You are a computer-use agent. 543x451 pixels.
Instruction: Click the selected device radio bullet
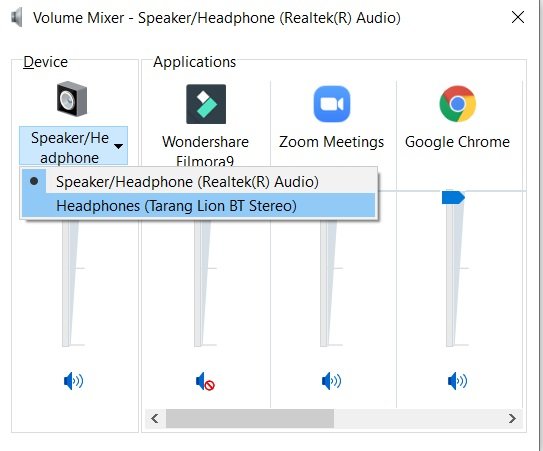pos(34,181)
